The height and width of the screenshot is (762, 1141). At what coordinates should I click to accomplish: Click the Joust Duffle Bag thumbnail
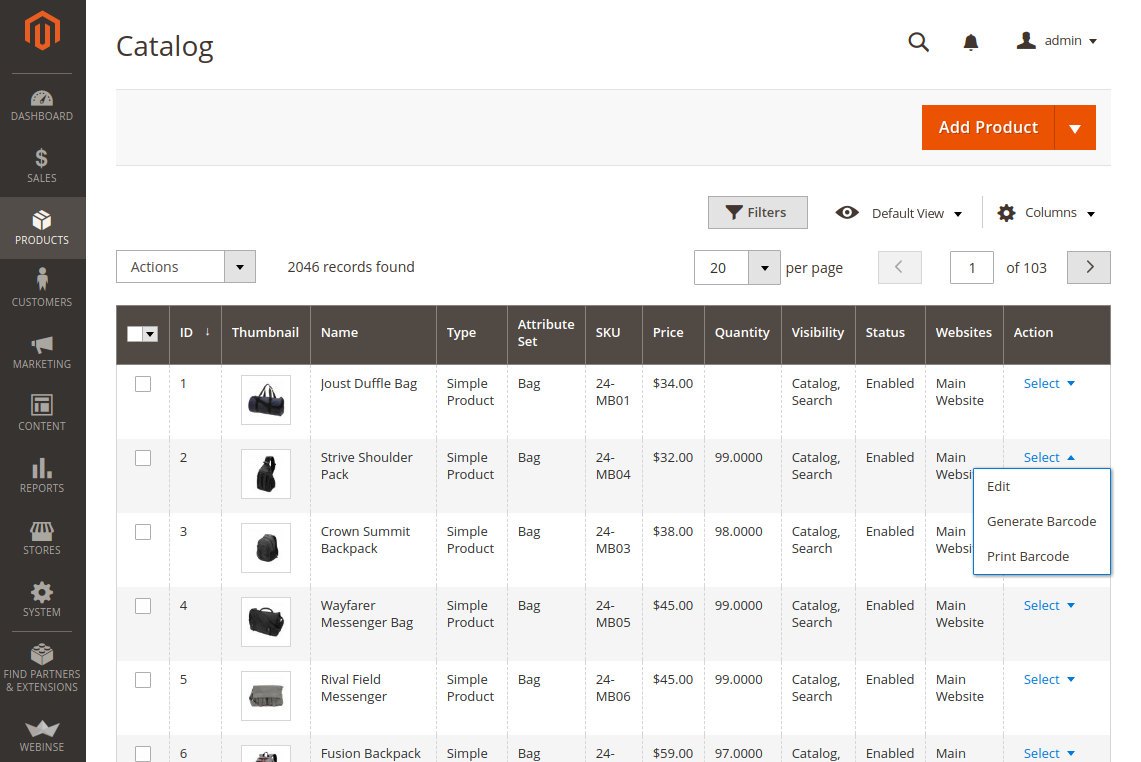pos(266,400)
